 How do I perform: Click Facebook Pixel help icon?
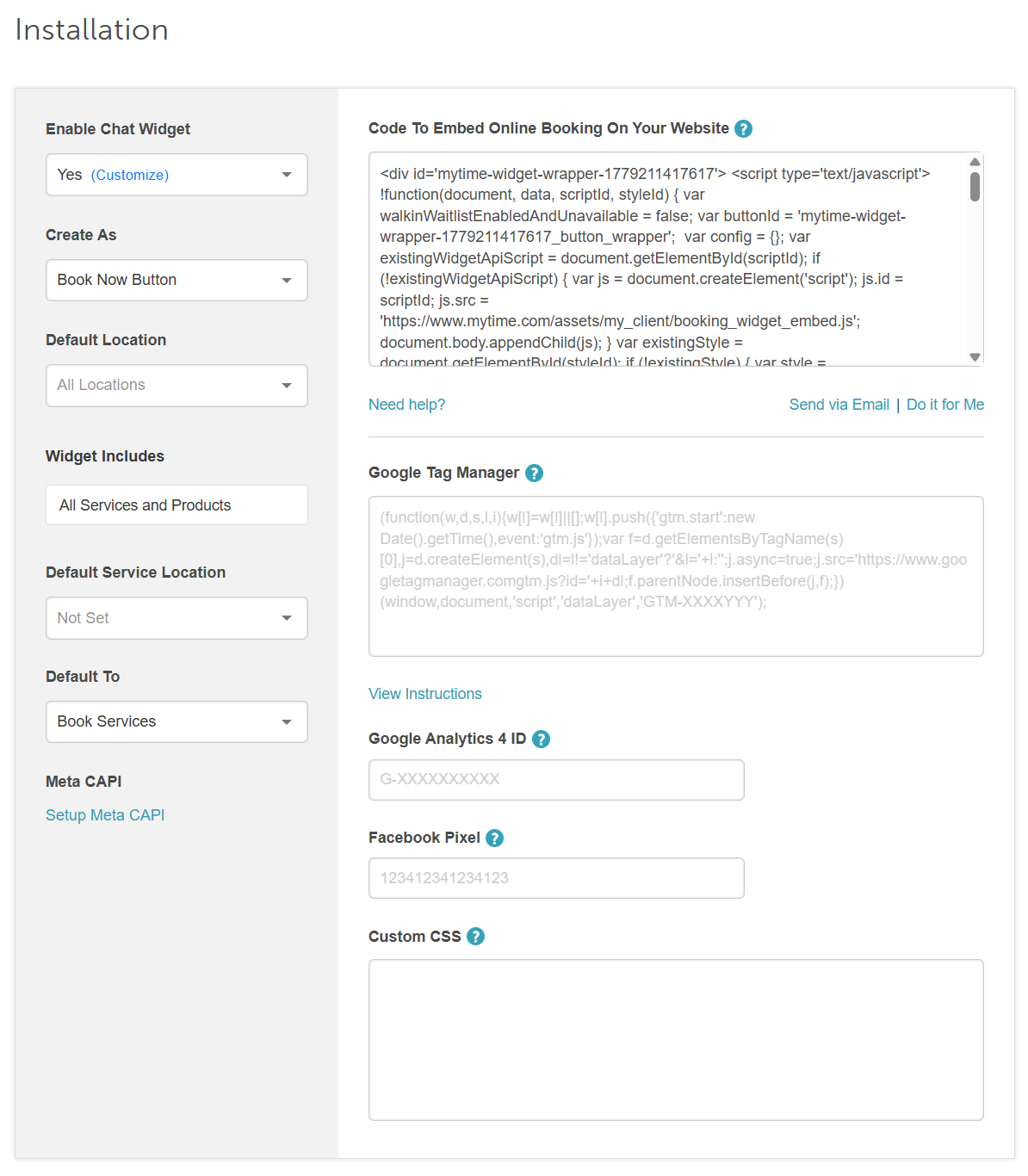[494, 839]
